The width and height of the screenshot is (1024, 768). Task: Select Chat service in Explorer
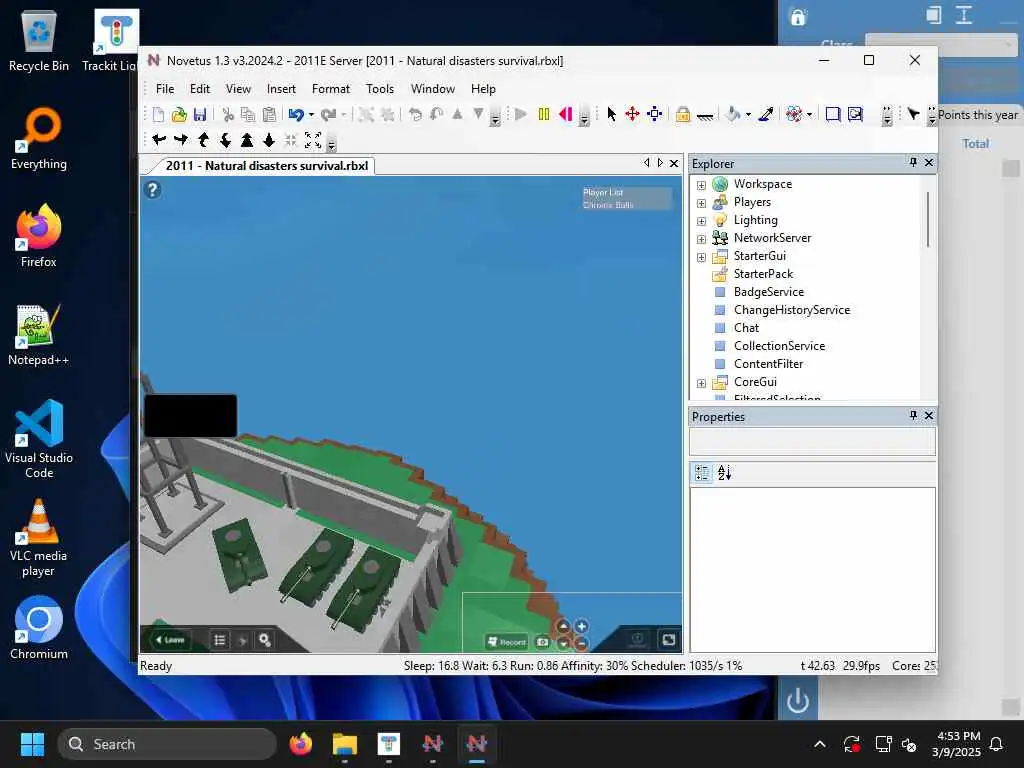(x=746, y=328)
